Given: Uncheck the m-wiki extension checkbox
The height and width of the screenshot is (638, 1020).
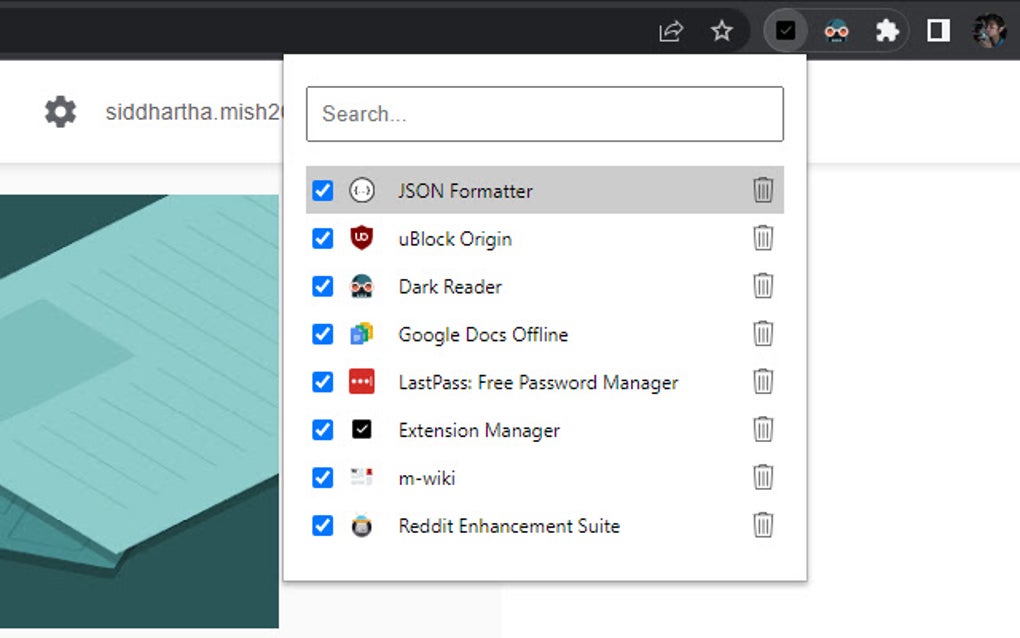Looking at the screenshot, I should tap(322, 478).
